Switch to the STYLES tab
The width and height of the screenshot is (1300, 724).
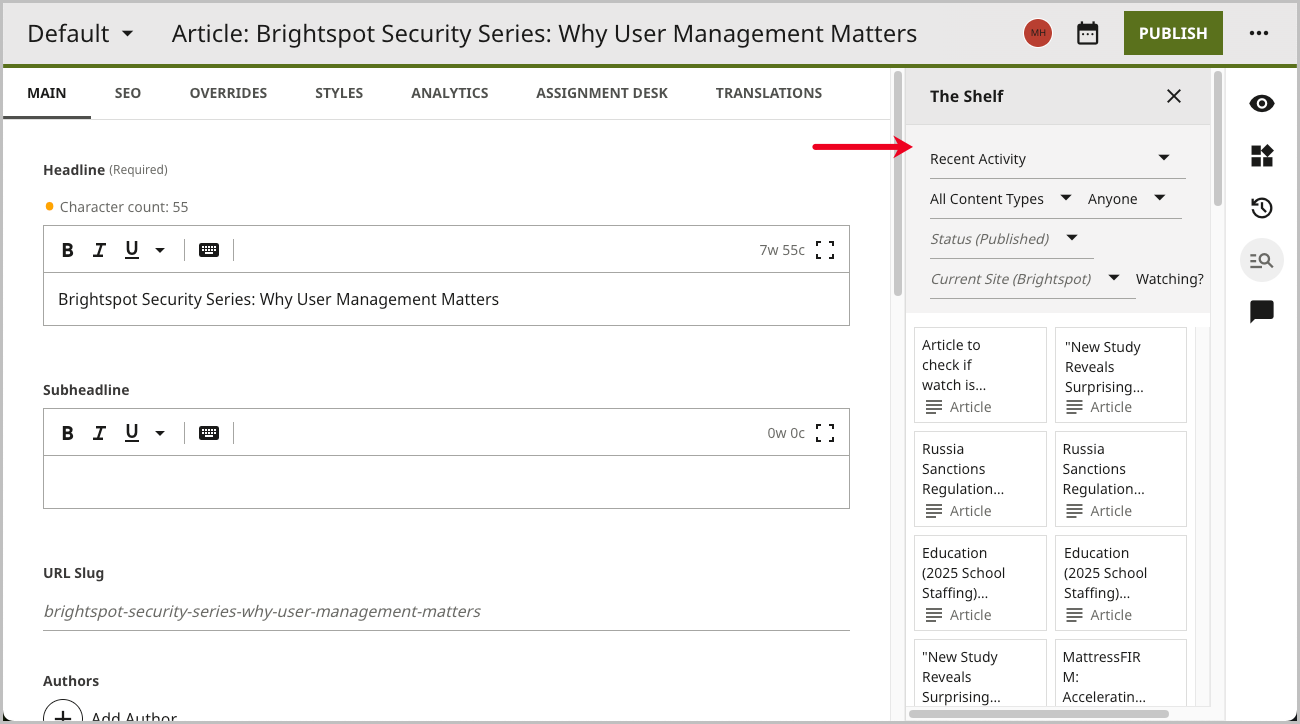pyautogui.click(x=339, y=93)
